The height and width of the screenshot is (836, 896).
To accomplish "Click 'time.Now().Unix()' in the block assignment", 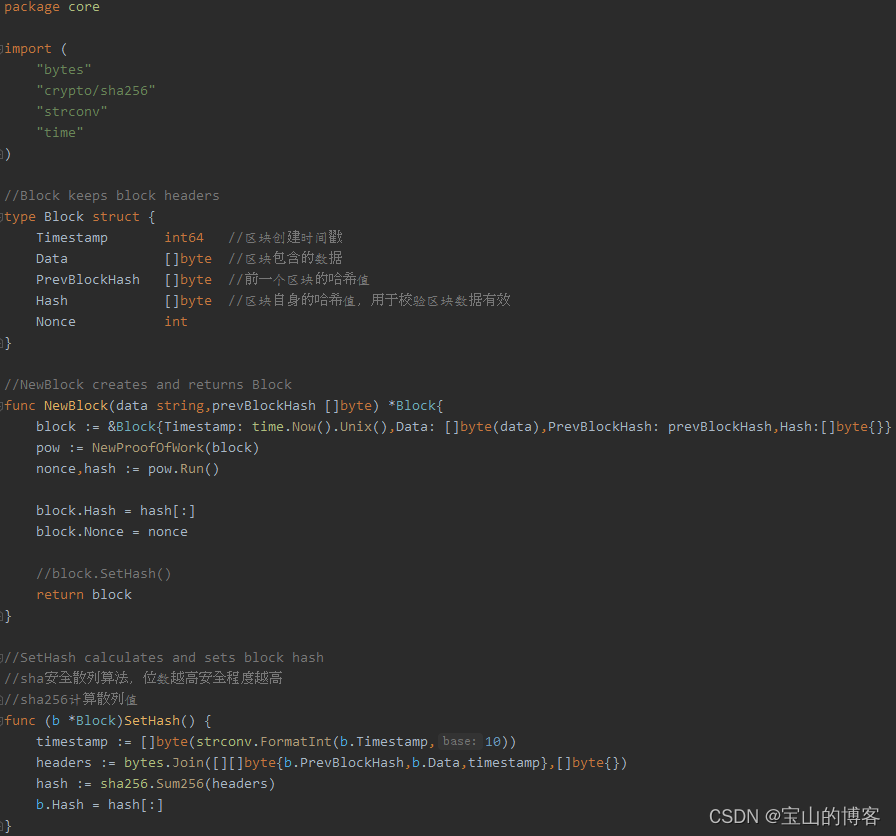I will pyautogui.click(x=320, y=427).
